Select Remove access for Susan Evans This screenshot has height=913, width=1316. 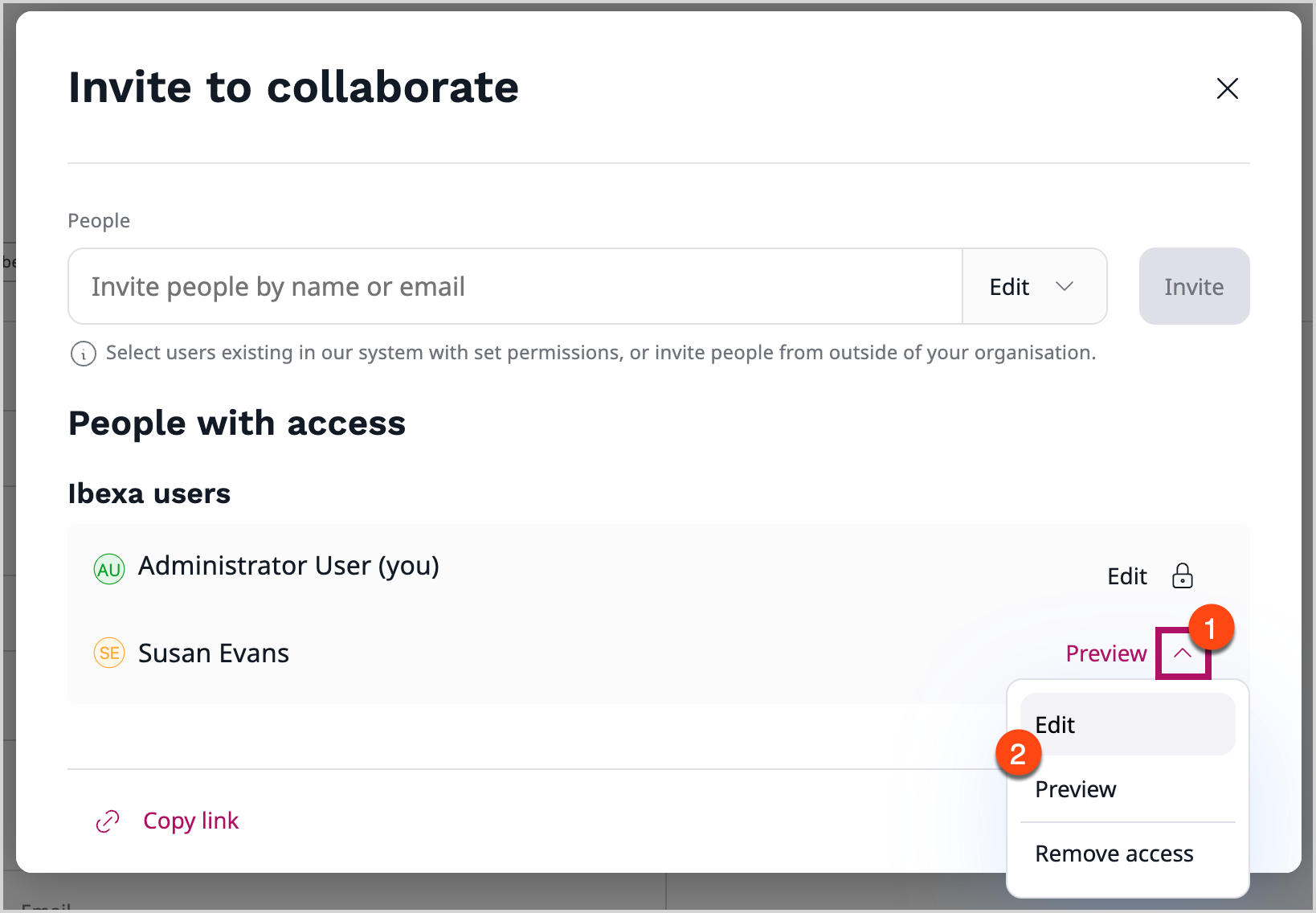click(x=1114, y=854)
